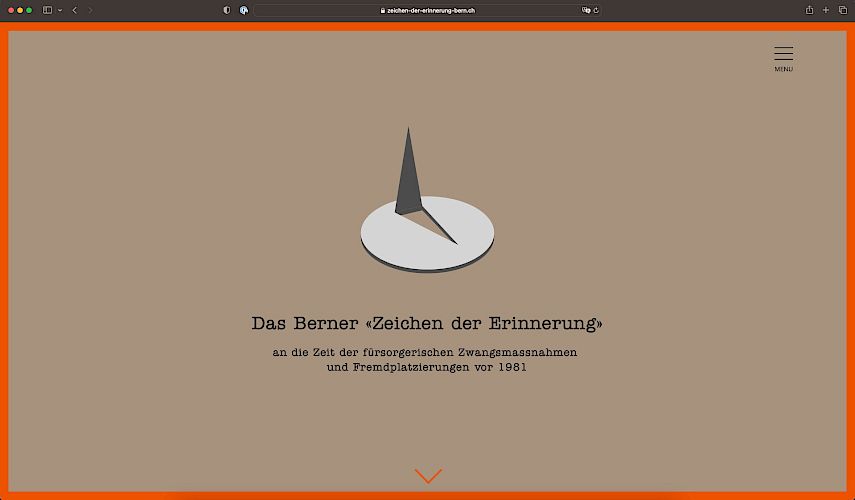The image size is (855, 500).
Task: Enter full screen with the green button
Action: 29,10
